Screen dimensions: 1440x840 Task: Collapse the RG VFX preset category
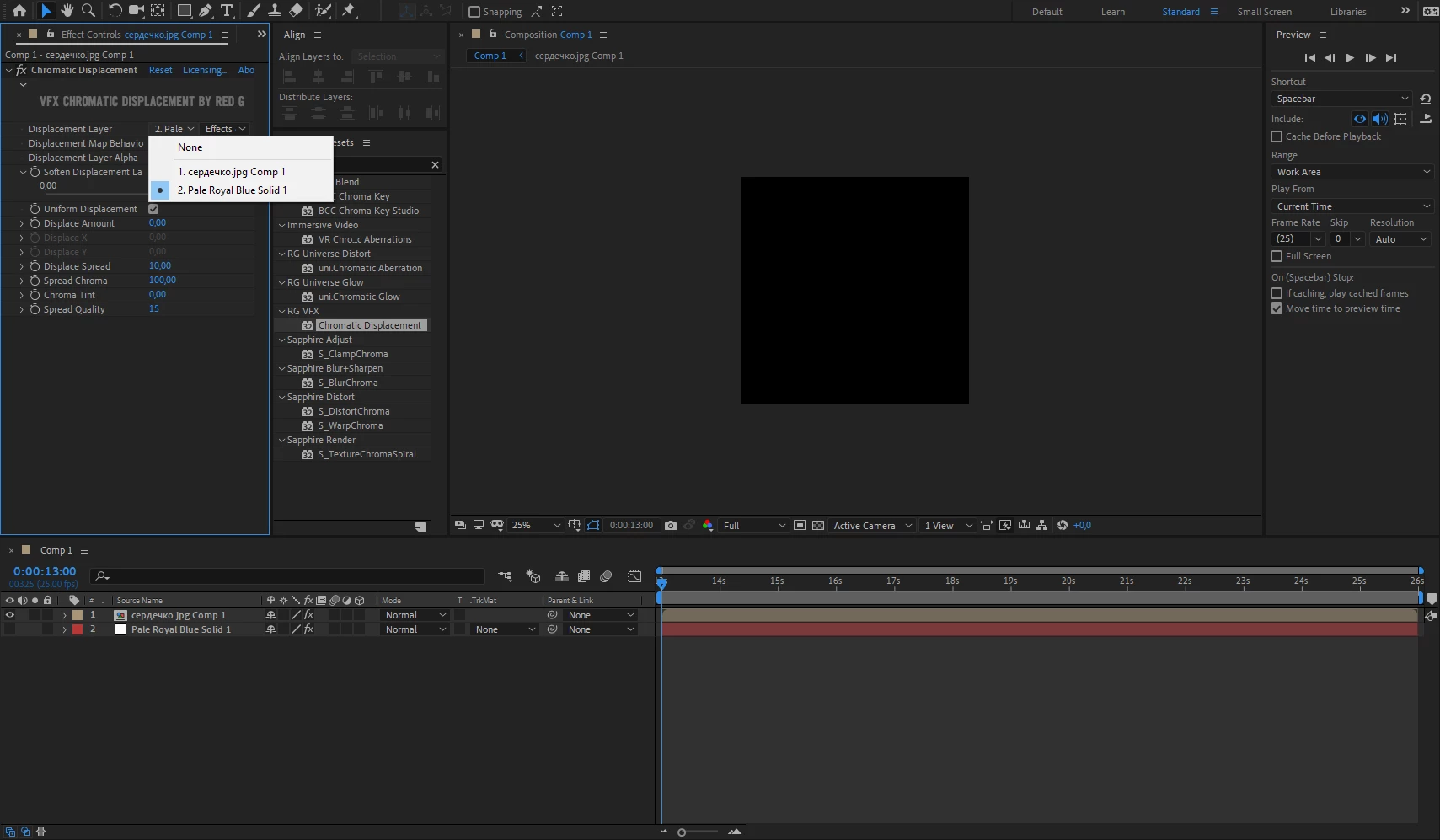point(282,311)
